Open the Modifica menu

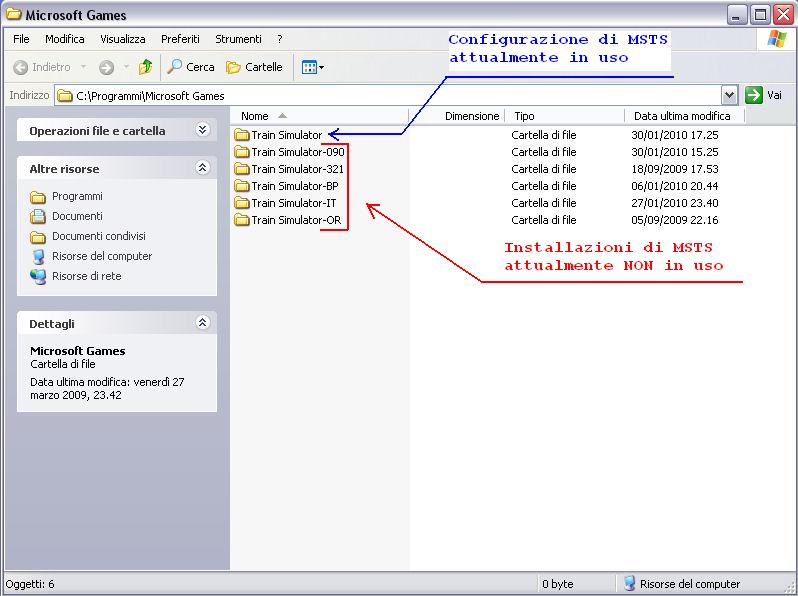click(x=65, y=39)
